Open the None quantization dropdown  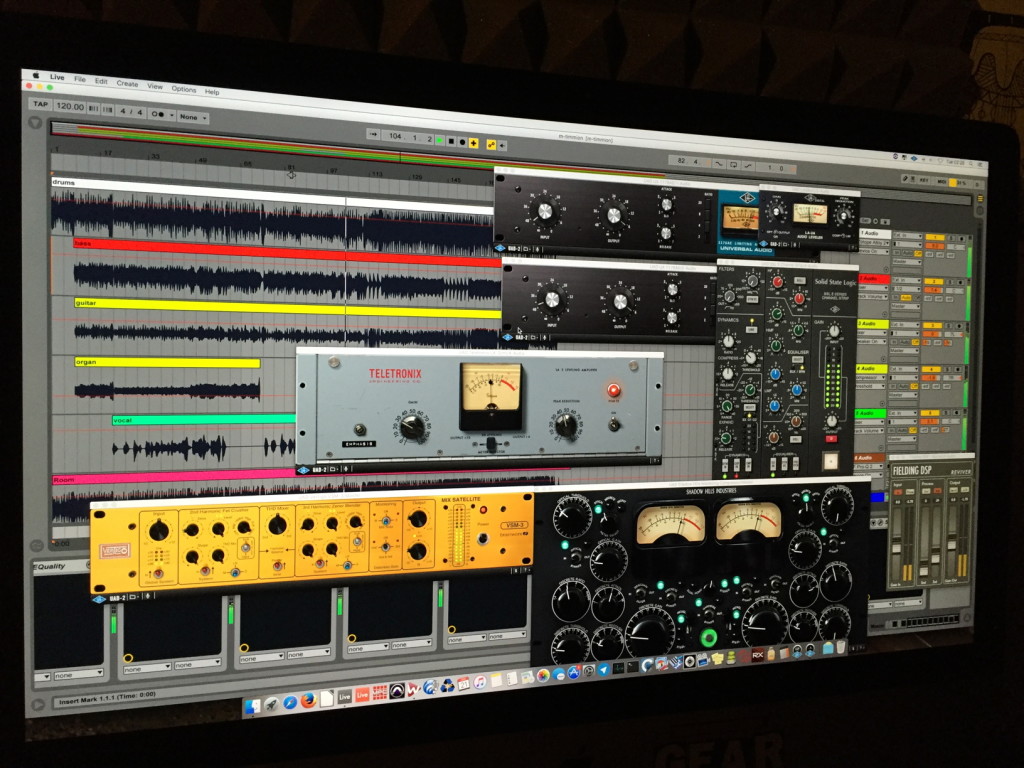click(x=193, y=117)
